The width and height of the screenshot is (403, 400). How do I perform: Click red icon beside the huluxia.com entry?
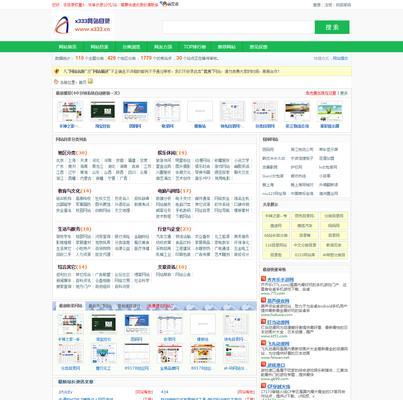click(263, 300)
